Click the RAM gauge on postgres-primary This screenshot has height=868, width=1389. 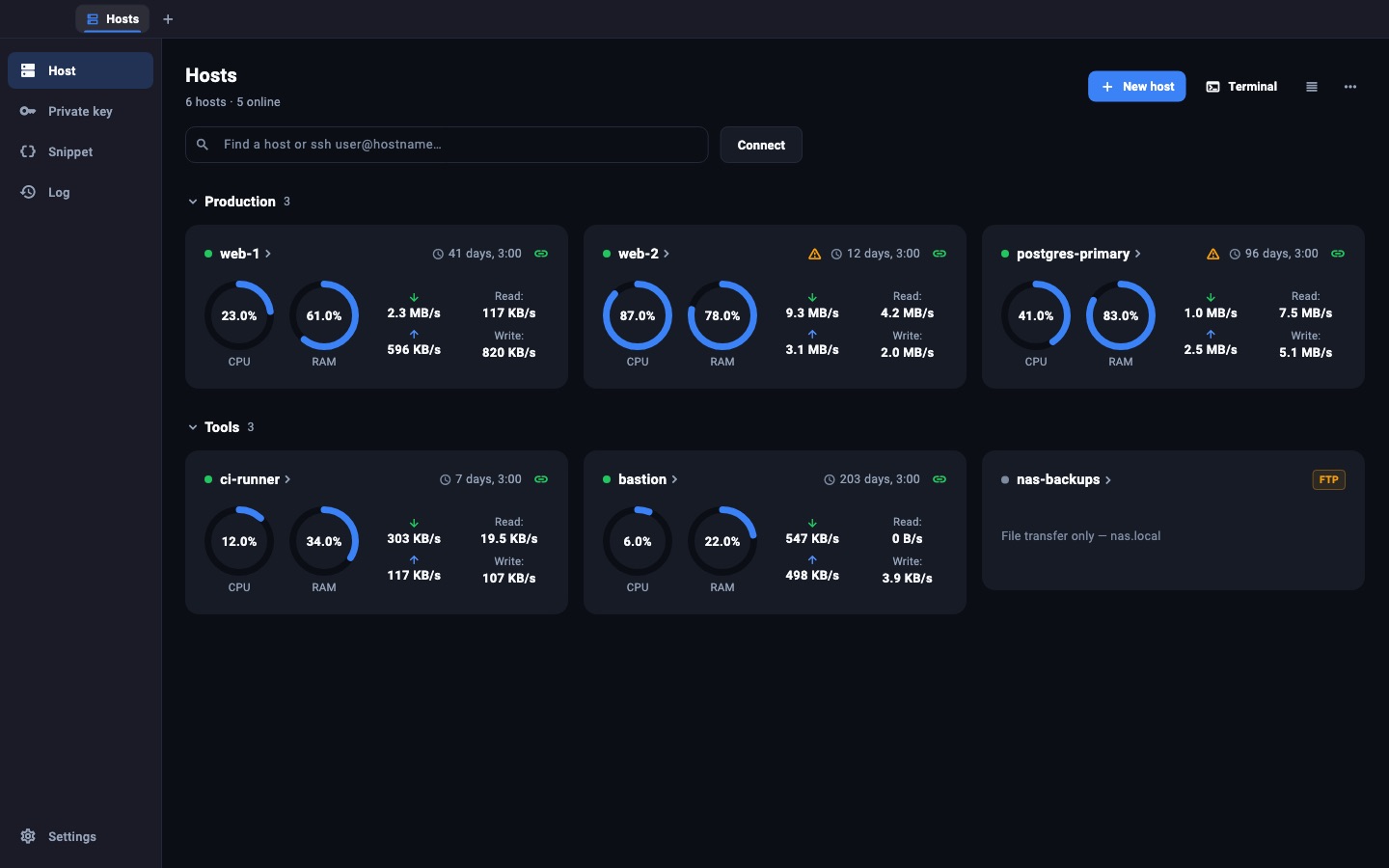tap(1121, 315)
